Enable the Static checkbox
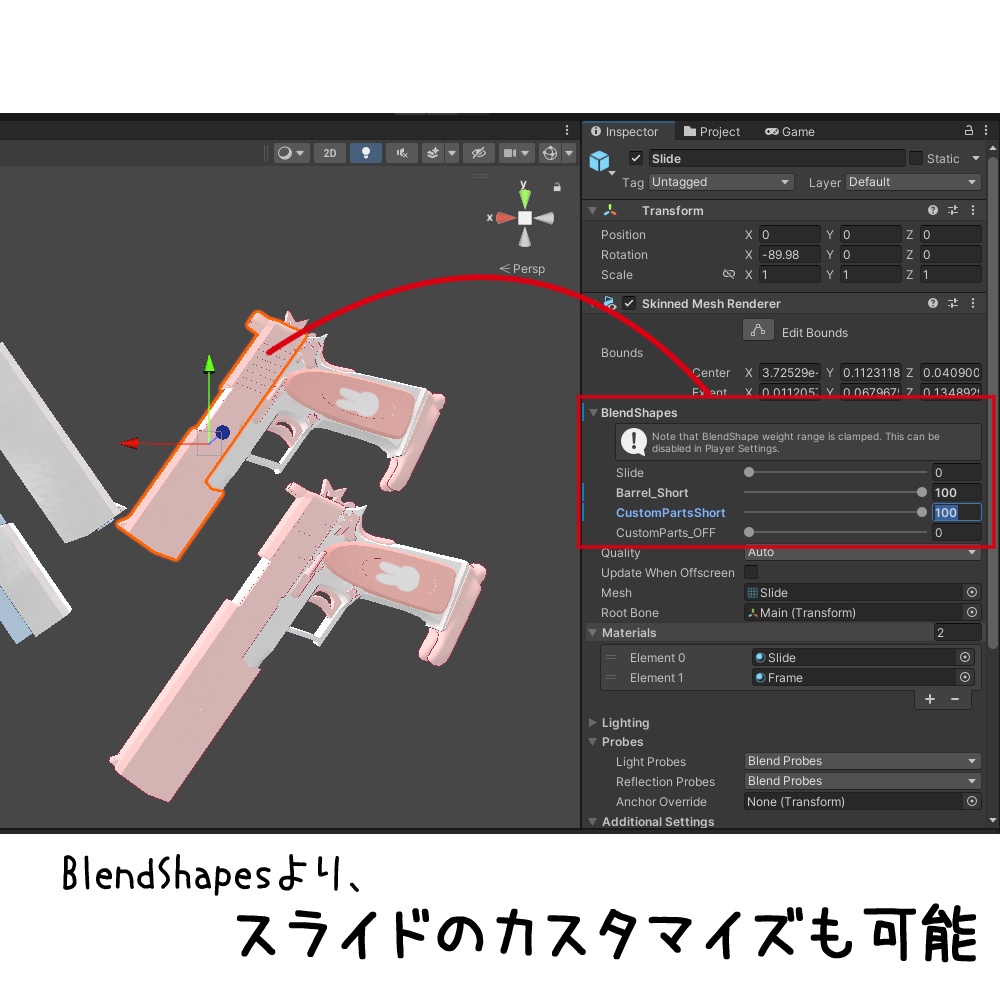This screenshot has height=1000, width=1000. [916, 158]
